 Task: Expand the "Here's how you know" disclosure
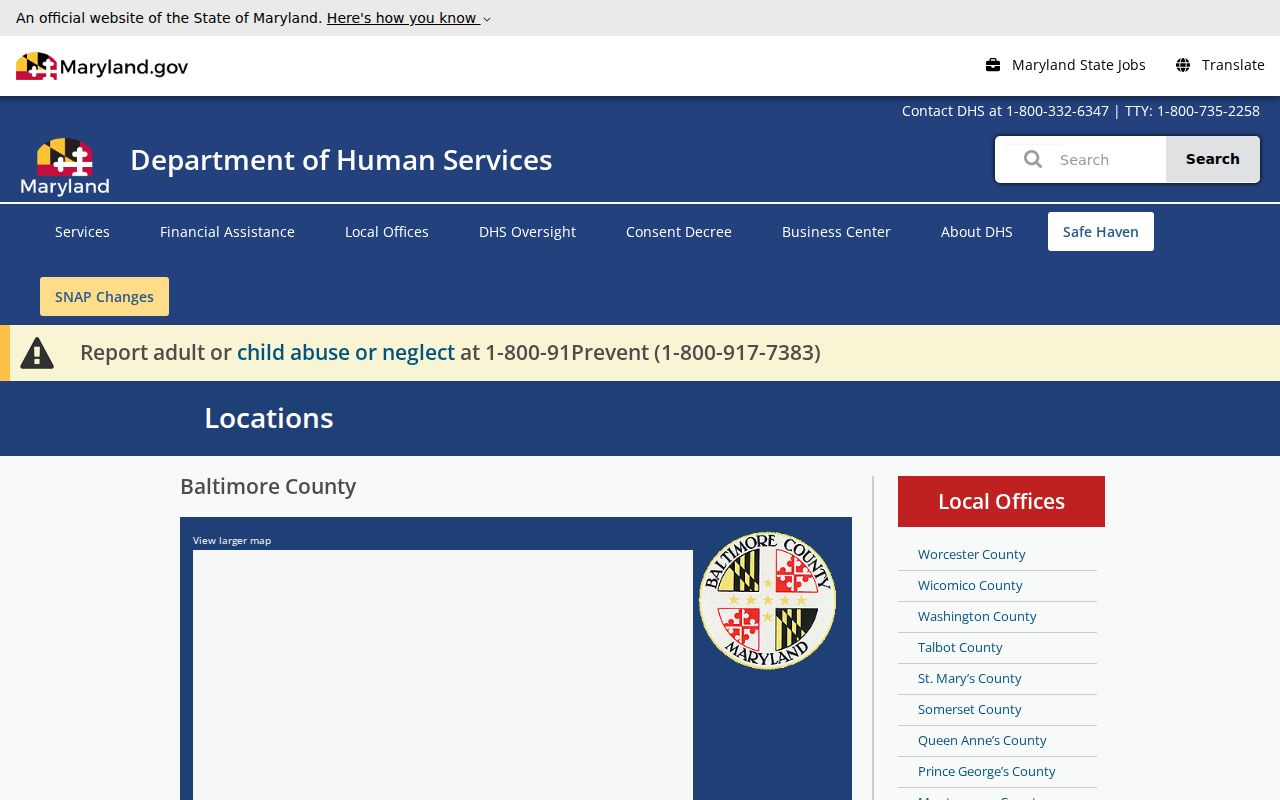pyautogui.click(x=409, y=18)
